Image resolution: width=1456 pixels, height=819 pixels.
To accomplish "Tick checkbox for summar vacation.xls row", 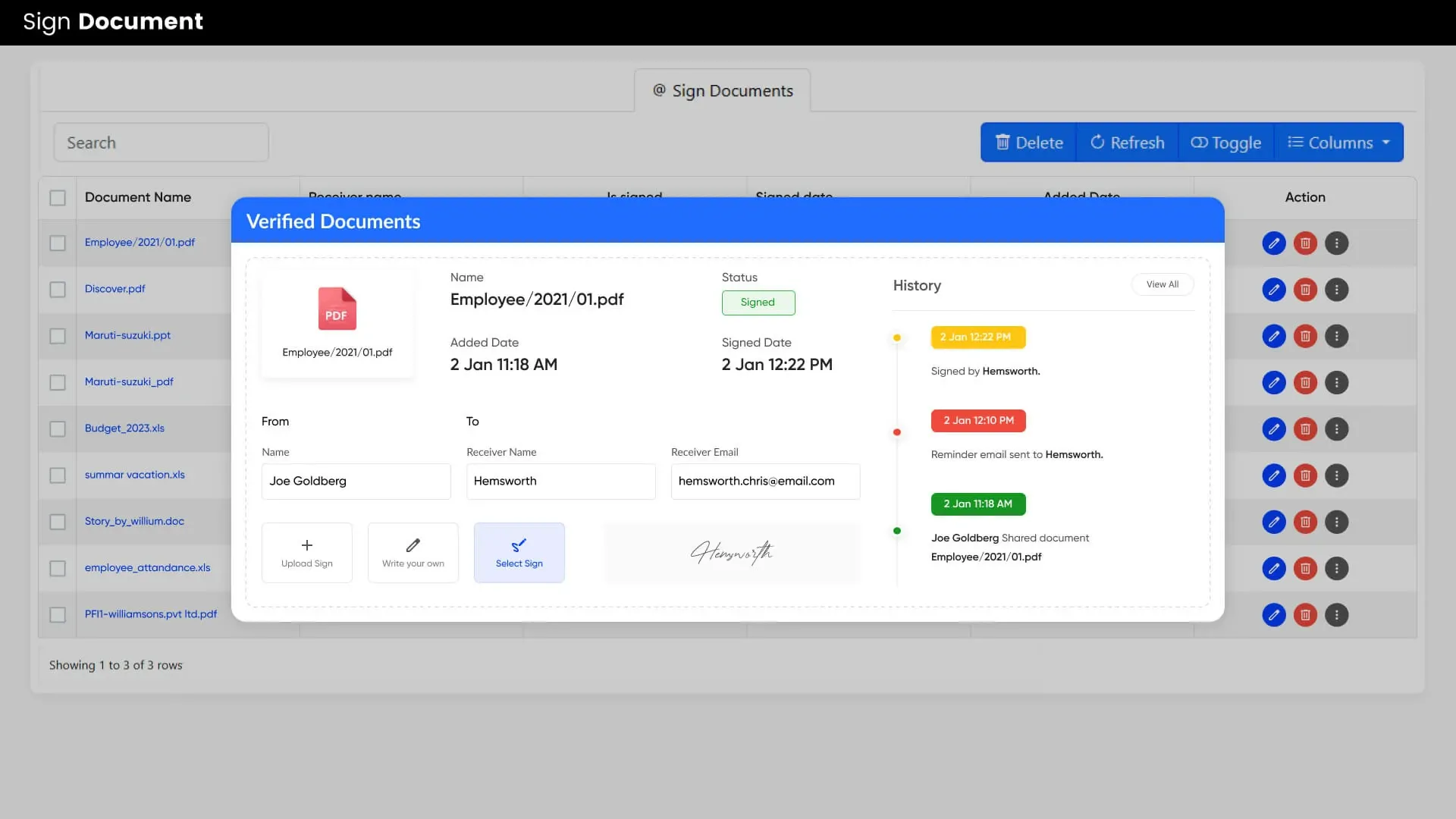I will click(x=58, y=475).
